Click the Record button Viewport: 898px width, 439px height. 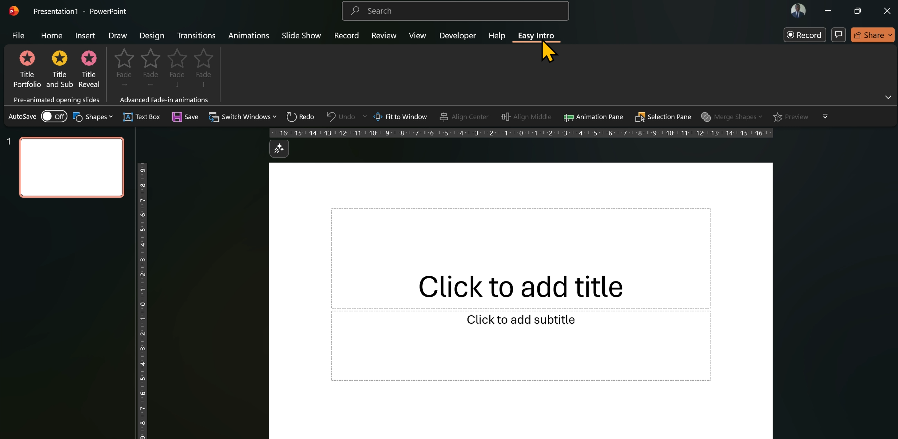coord(804,35)
